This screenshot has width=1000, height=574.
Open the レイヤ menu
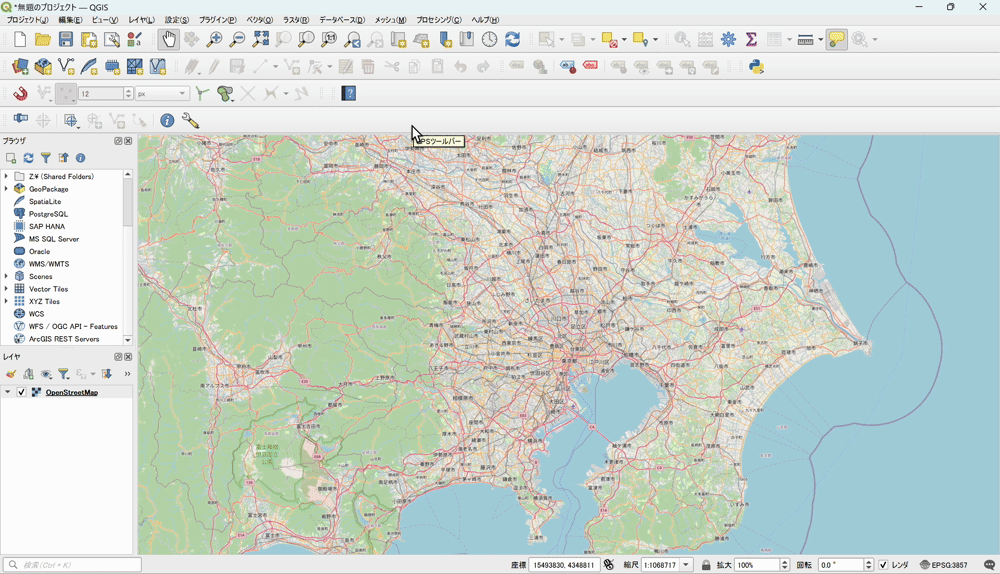(x=141, y=20)
